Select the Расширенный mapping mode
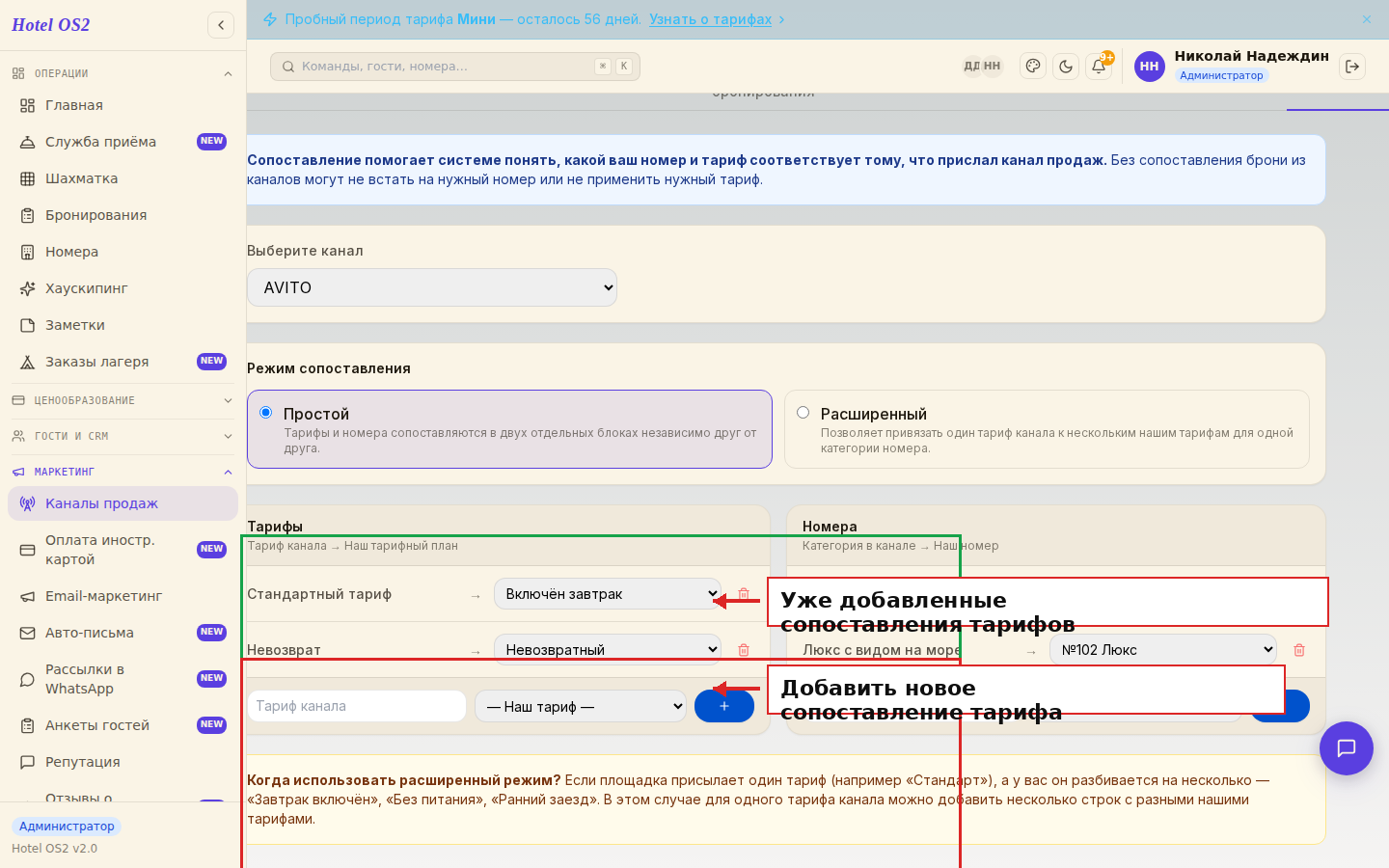1389x868 pixels. (803, 413)
